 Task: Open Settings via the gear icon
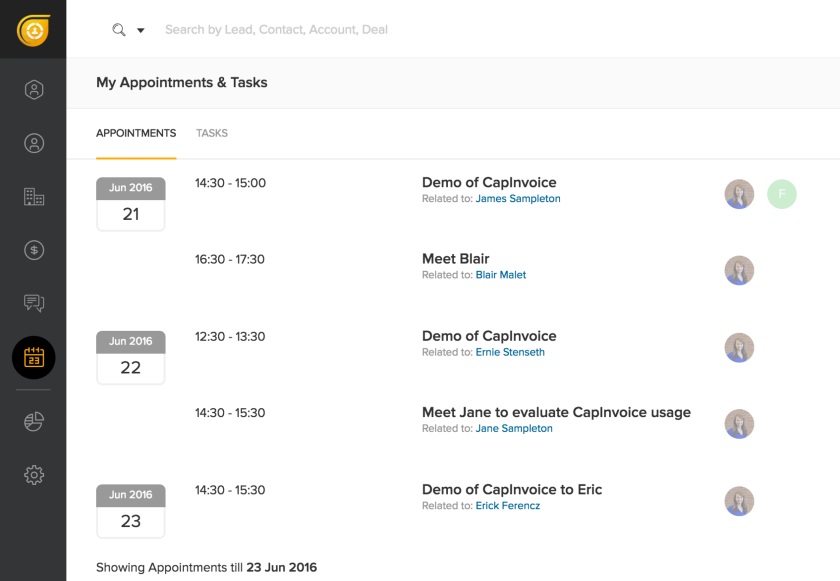point(34,474)
